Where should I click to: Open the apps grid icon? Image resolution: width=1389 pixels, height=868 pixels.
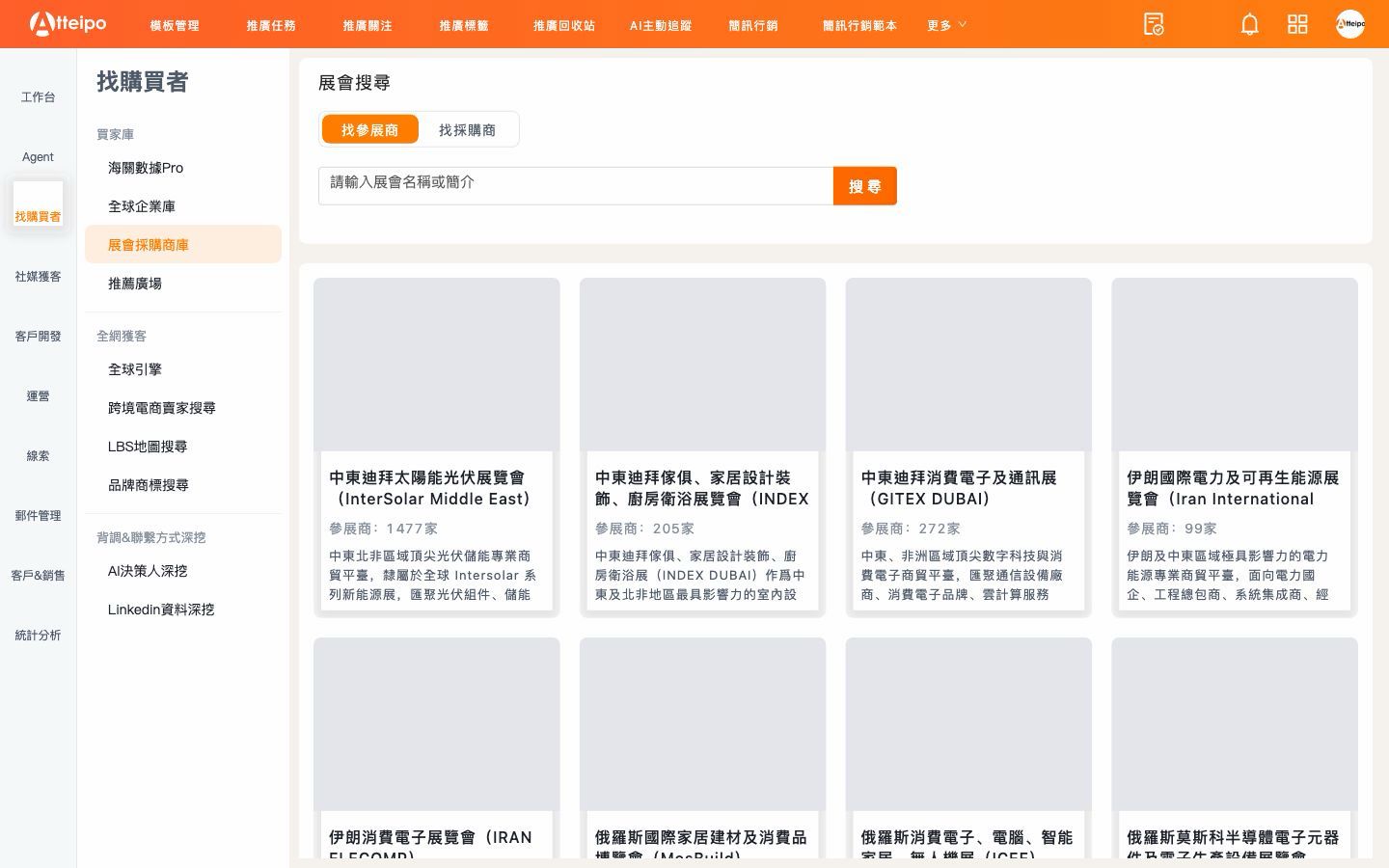tap(1297, 24)
